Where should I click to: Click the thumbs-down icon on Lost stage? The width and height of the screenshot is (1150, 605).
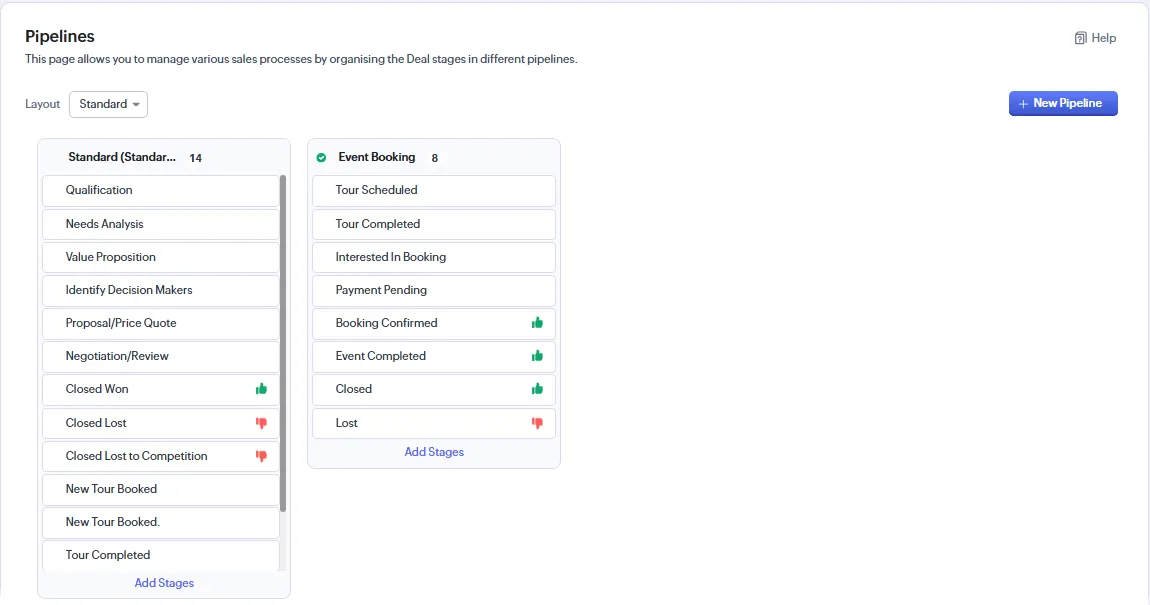[x=537, y=423]
